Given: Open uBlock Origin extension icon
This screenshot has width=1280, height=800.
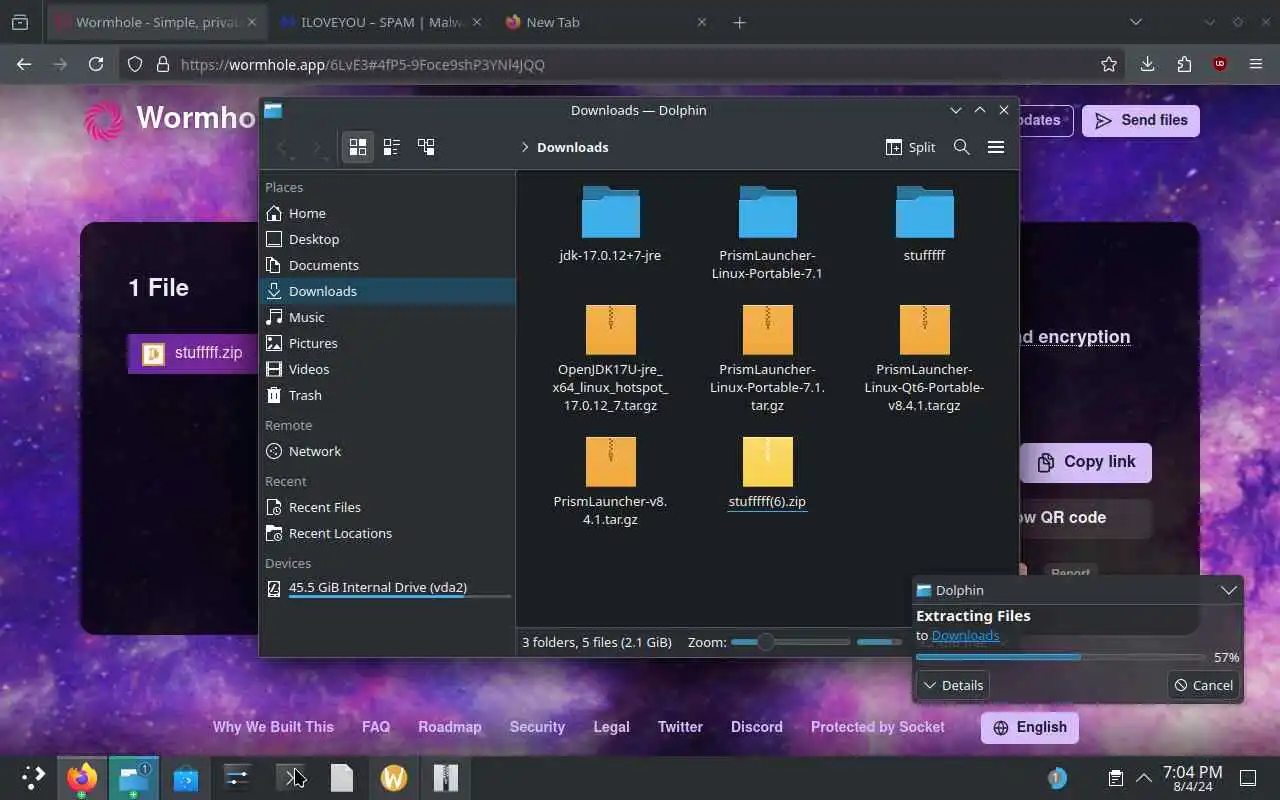Looking at the screenshot, I should click(1220, 64).
